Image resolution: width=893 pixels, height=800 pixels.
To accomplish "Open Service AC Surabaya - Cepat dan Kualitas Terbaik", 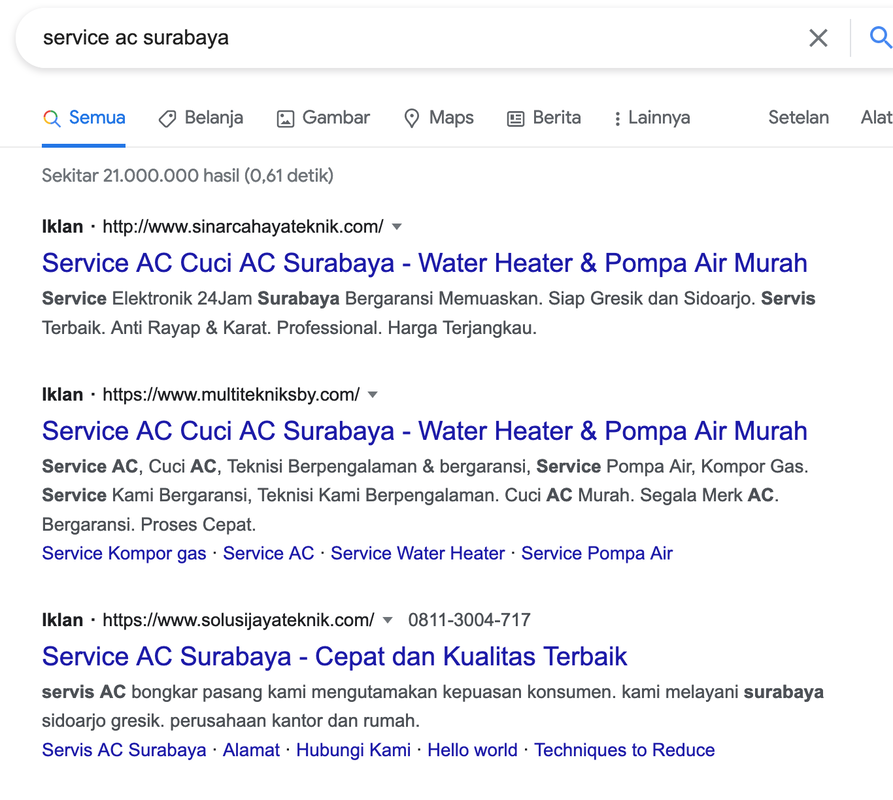I will 334,657.
